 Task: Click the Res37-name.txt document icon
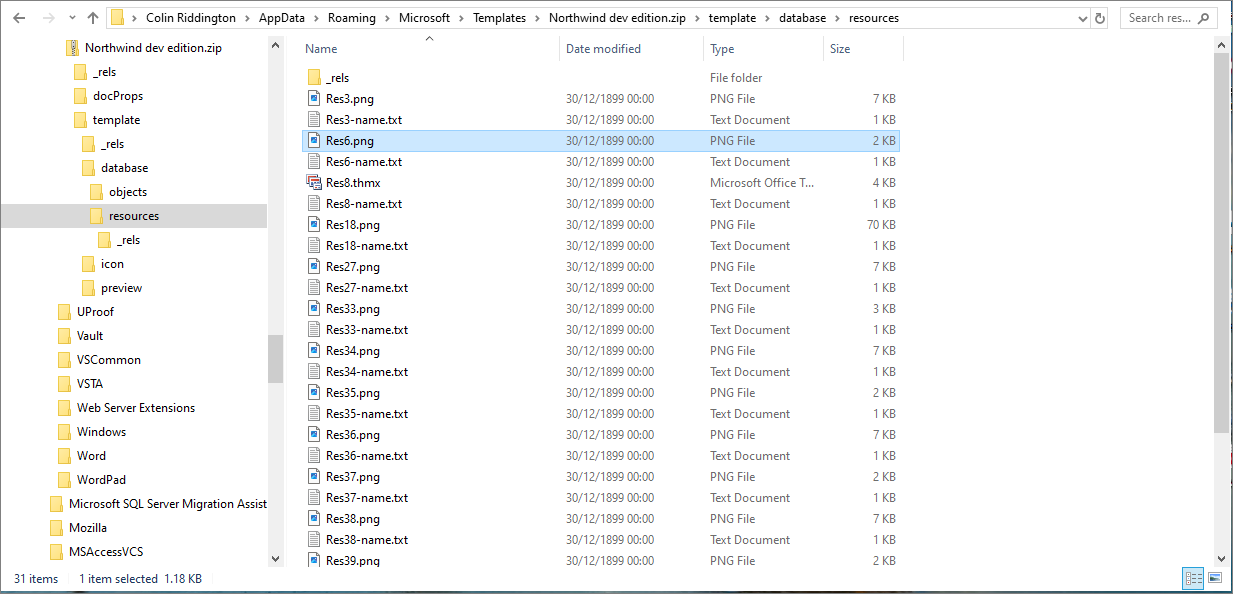click(x=314, y=498)
